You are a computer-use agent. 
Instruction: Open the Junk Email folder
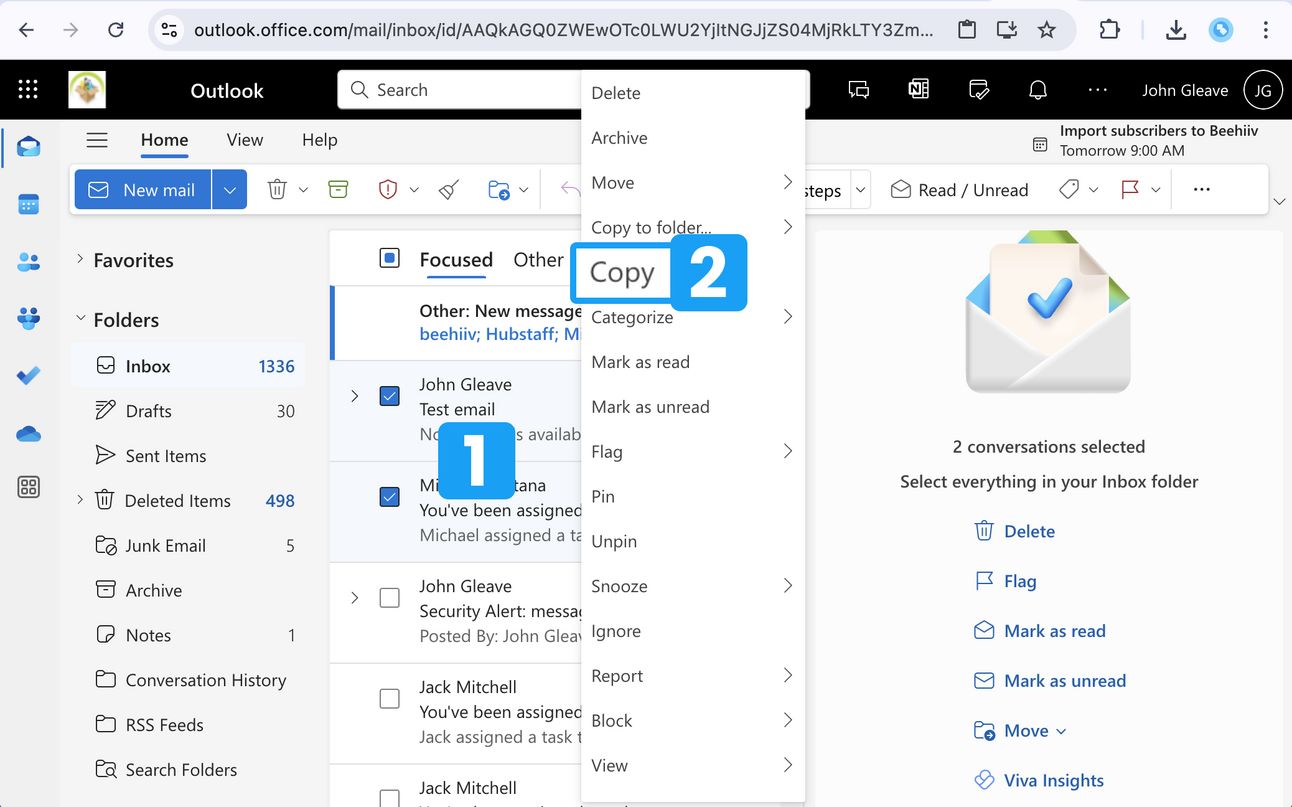165,546
